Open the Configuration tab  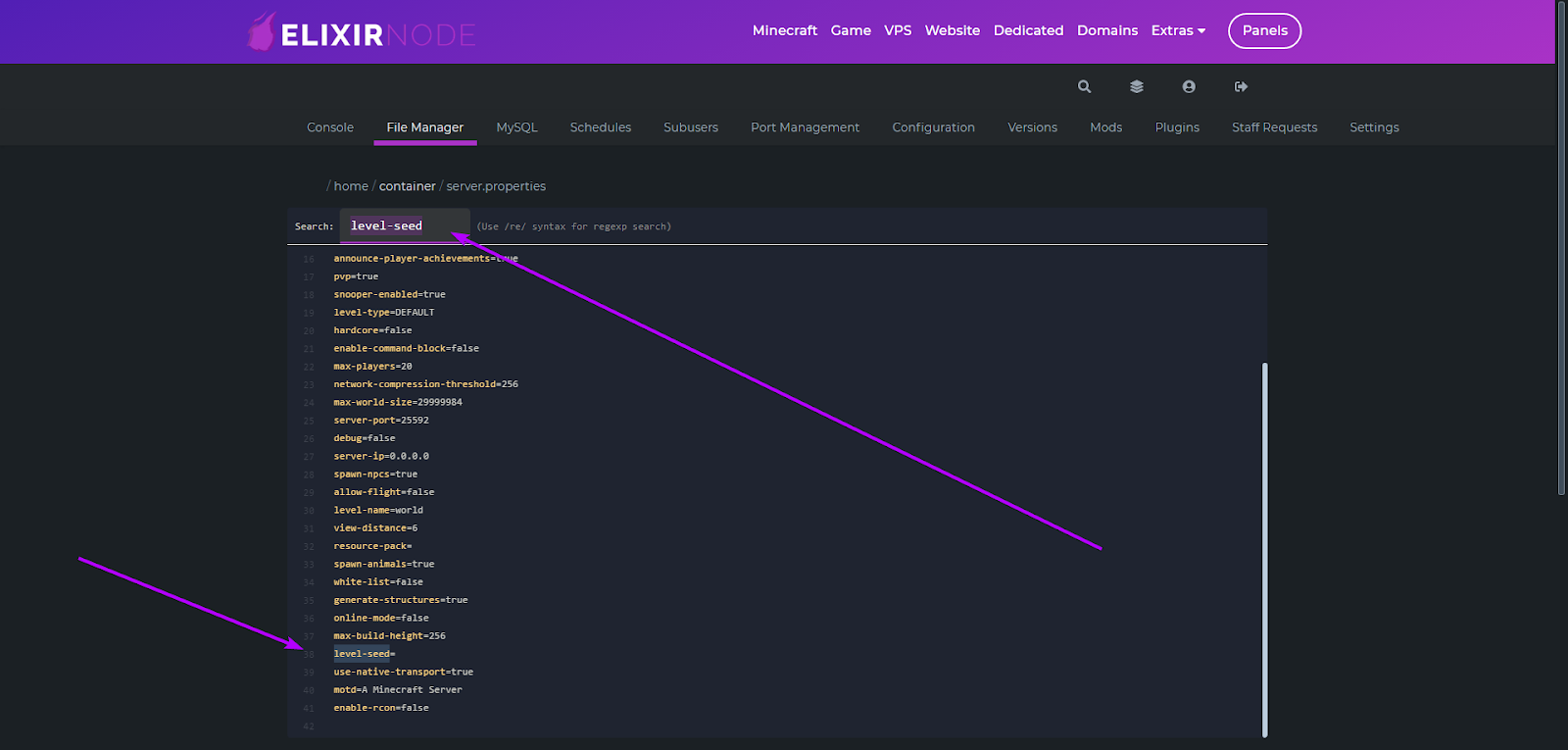pos(934,127)
